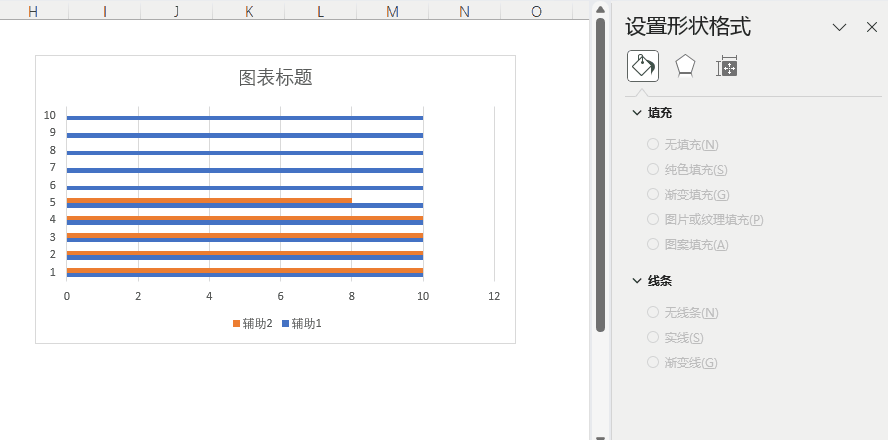Screen dimensions: 888x440
Task: Select column K header
Action: tap(249, 11)
